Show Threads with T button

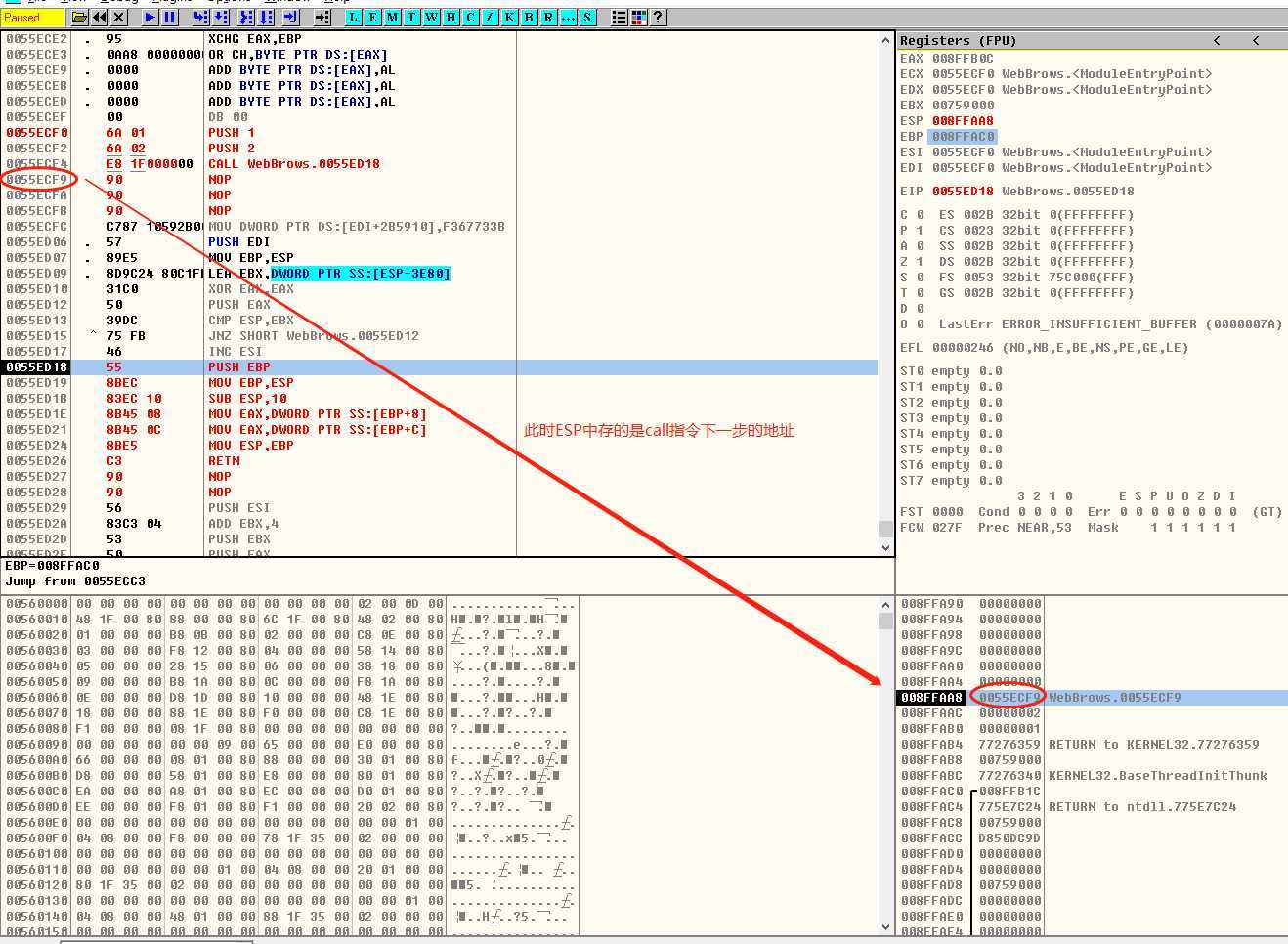[411, 17]
